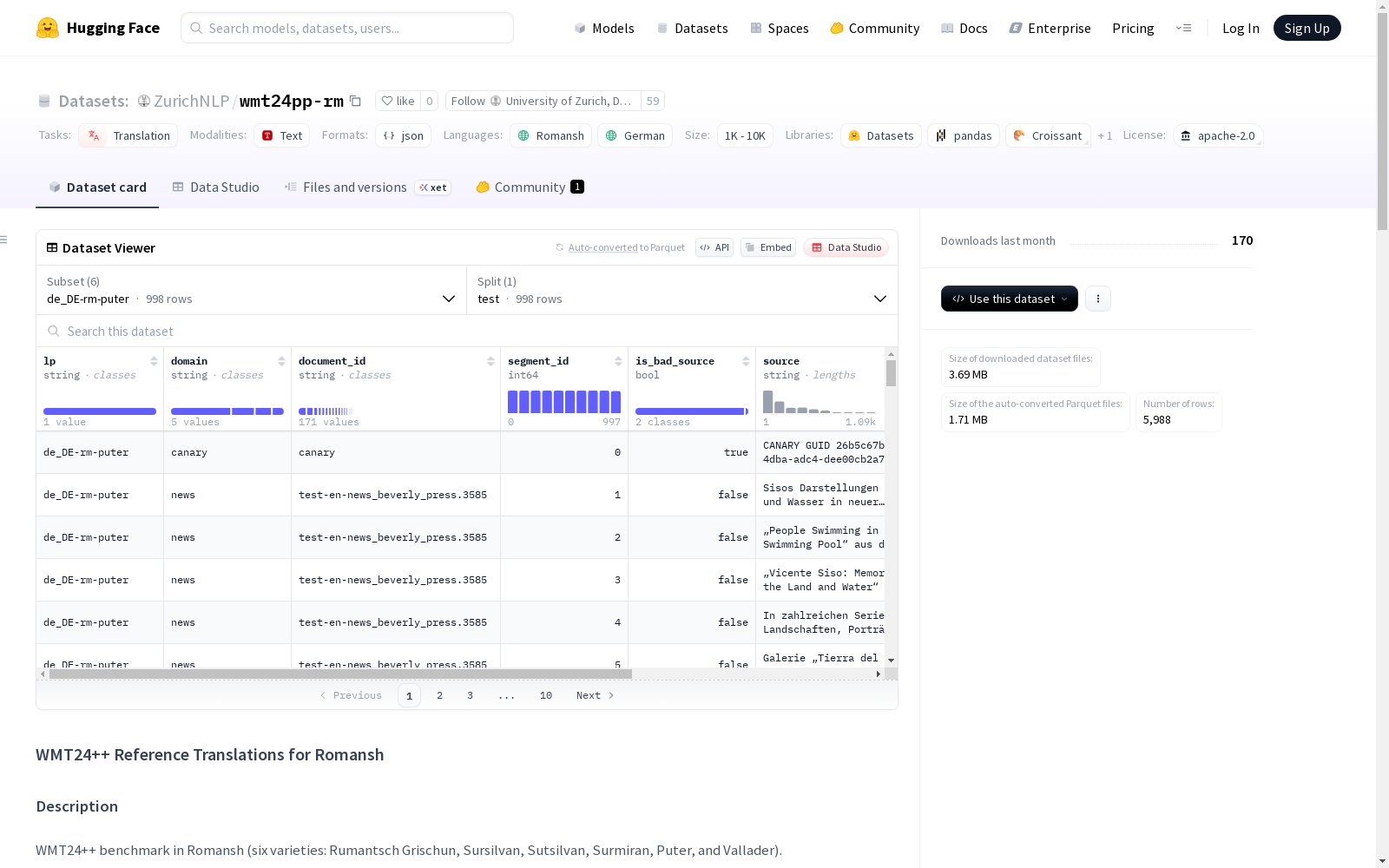Go to Spaces in top navigation
1389x868 pixels.
[779, 28]
